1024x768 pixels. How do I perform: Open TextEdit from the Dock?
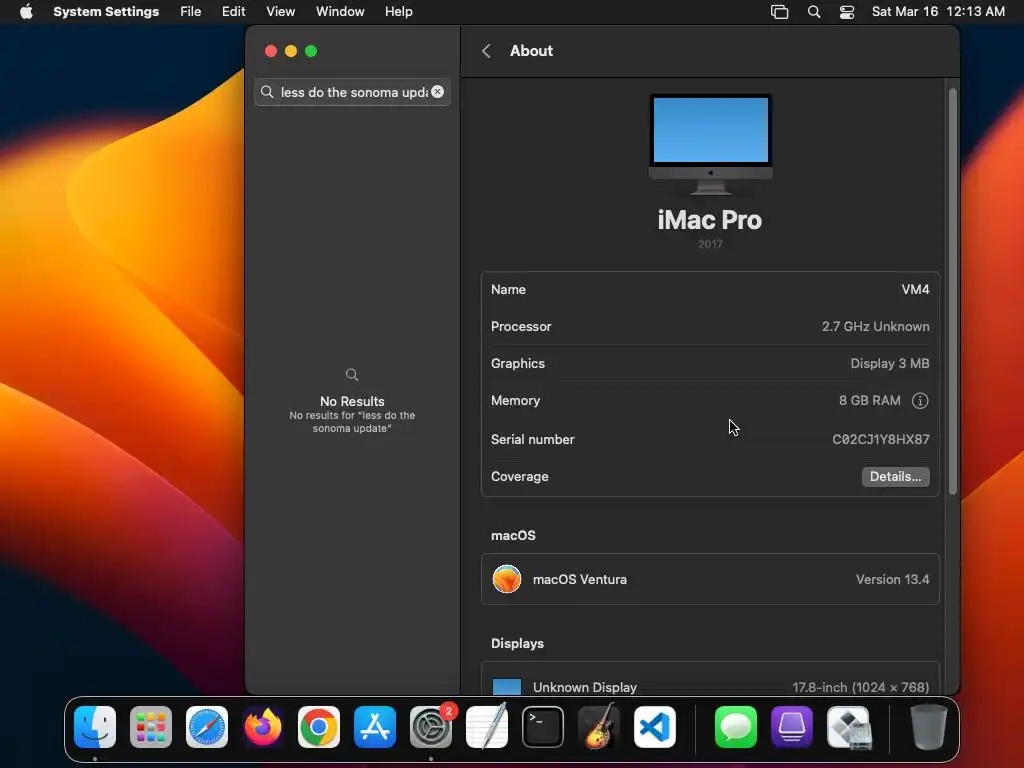[x=487, y=727]
